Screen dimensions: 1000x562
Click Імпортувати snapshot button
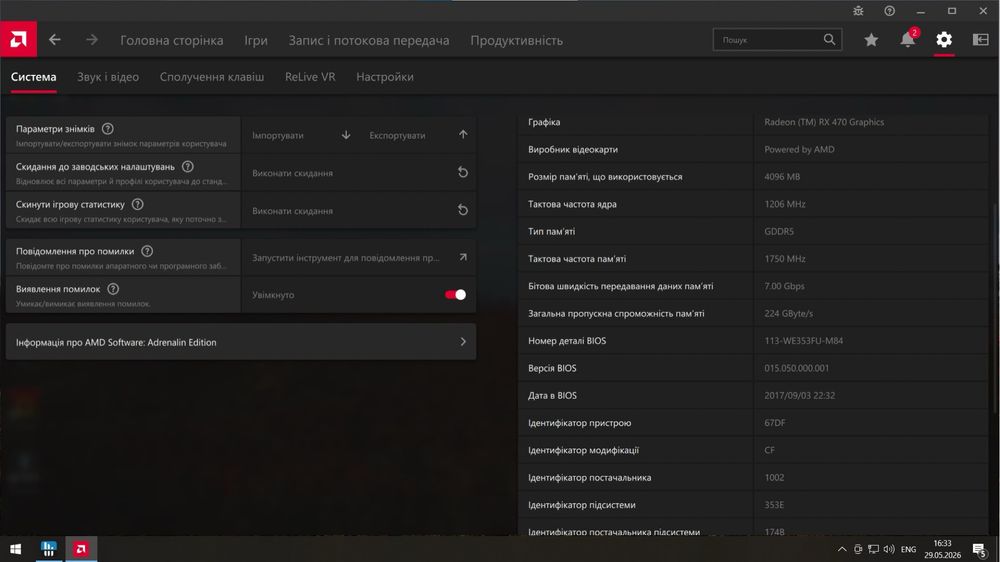tap(301, 135)
